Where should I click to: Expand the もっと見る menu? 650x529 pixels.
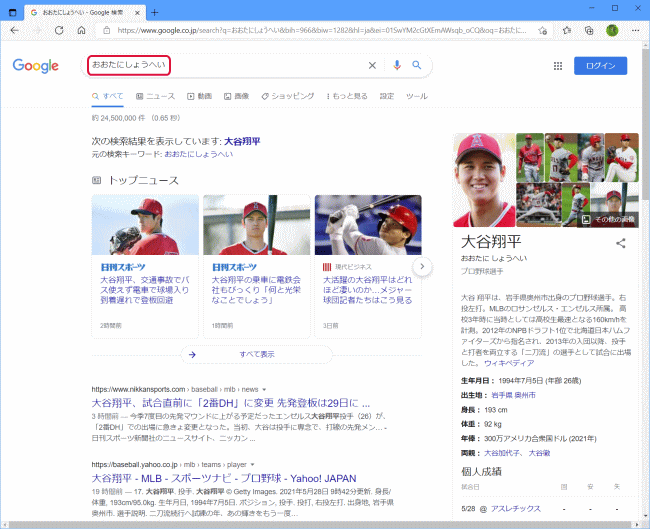[x=347, y=96]
